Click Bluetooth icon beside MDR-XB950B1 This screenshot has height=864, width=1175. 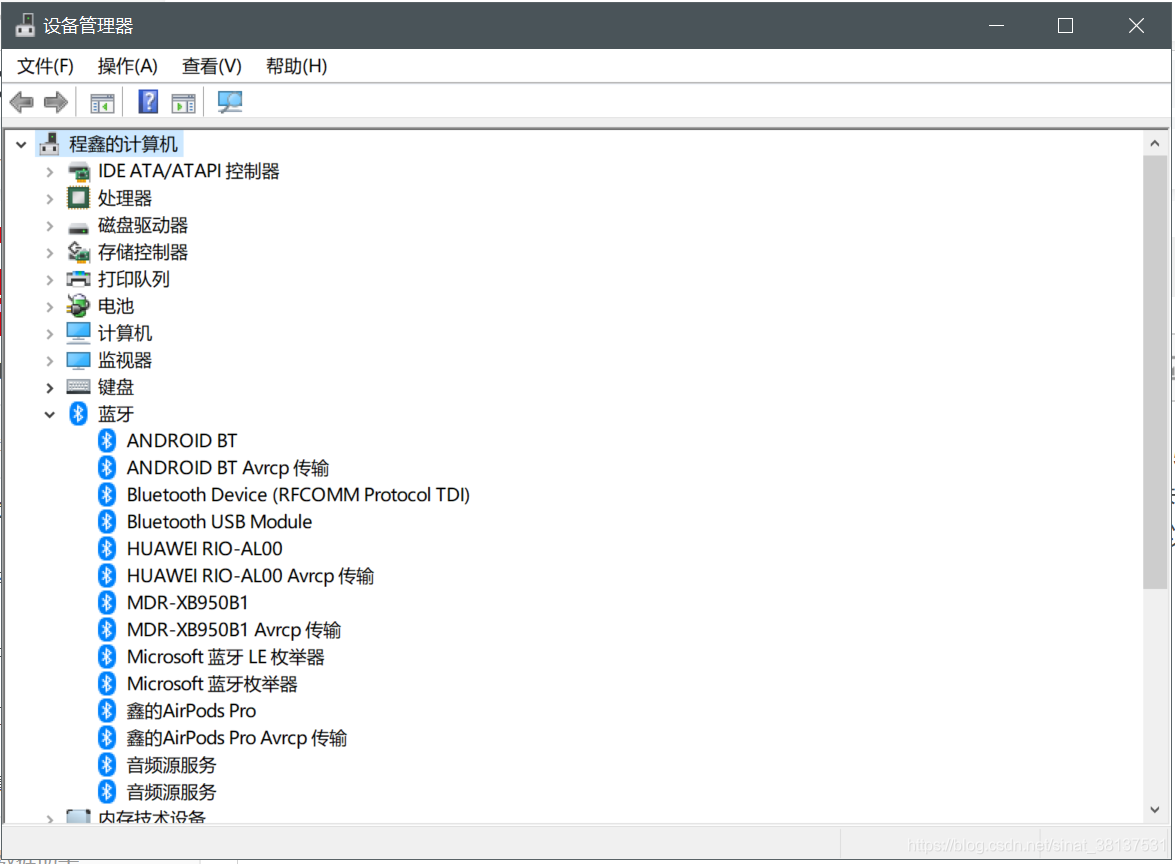pyautogui.click(x=107, y=602)
